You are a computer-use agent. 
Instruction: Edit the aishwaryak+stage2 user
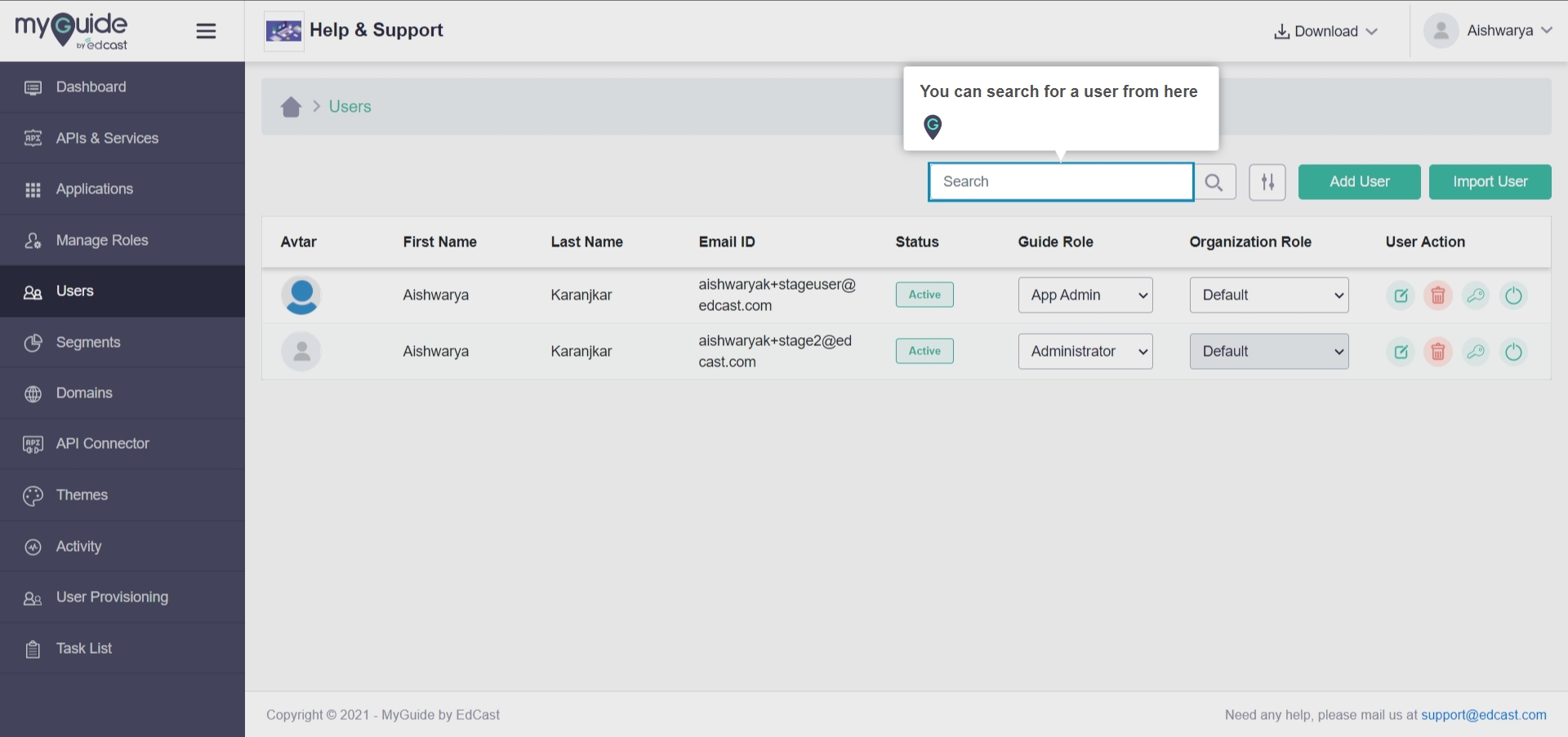1401,352
